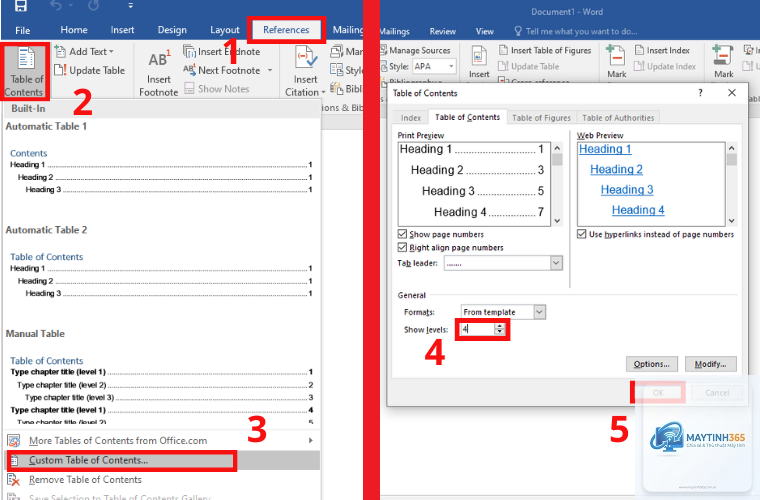
Task: Toggle Right align page numbers checkbox
Action: tap(402, 248)
